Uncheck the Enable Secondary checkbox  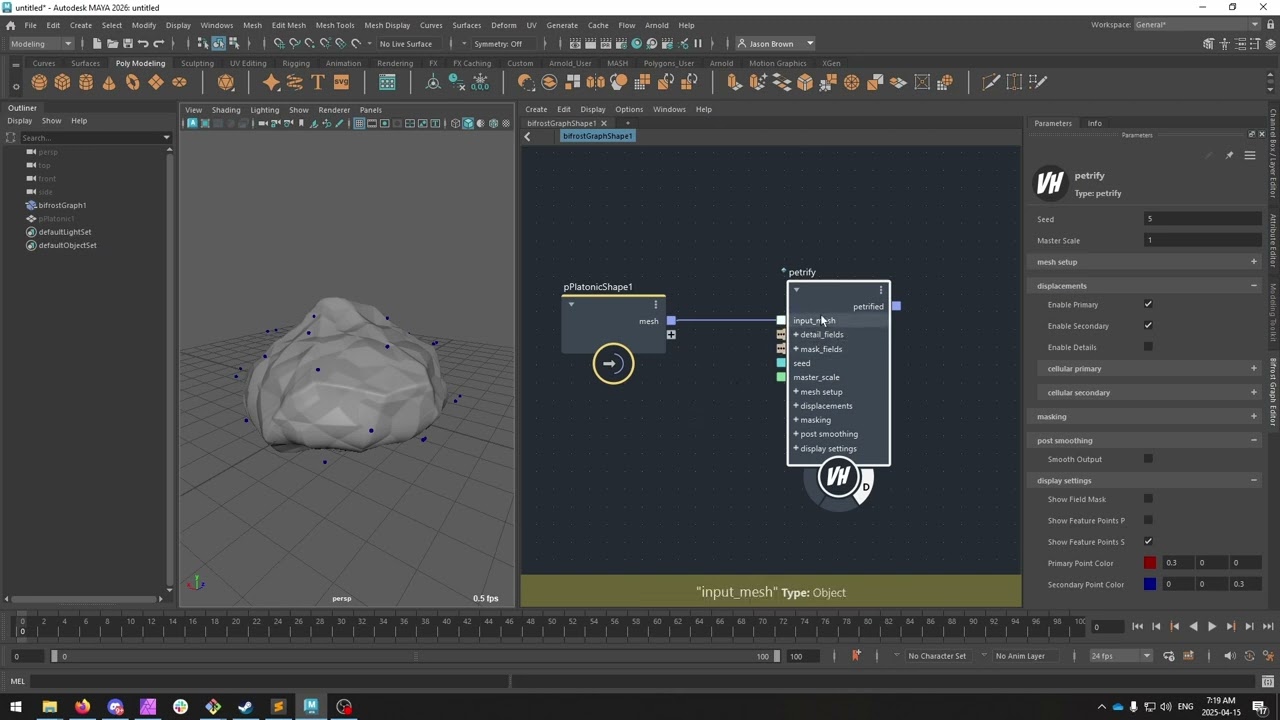[x=1148, y=326]
